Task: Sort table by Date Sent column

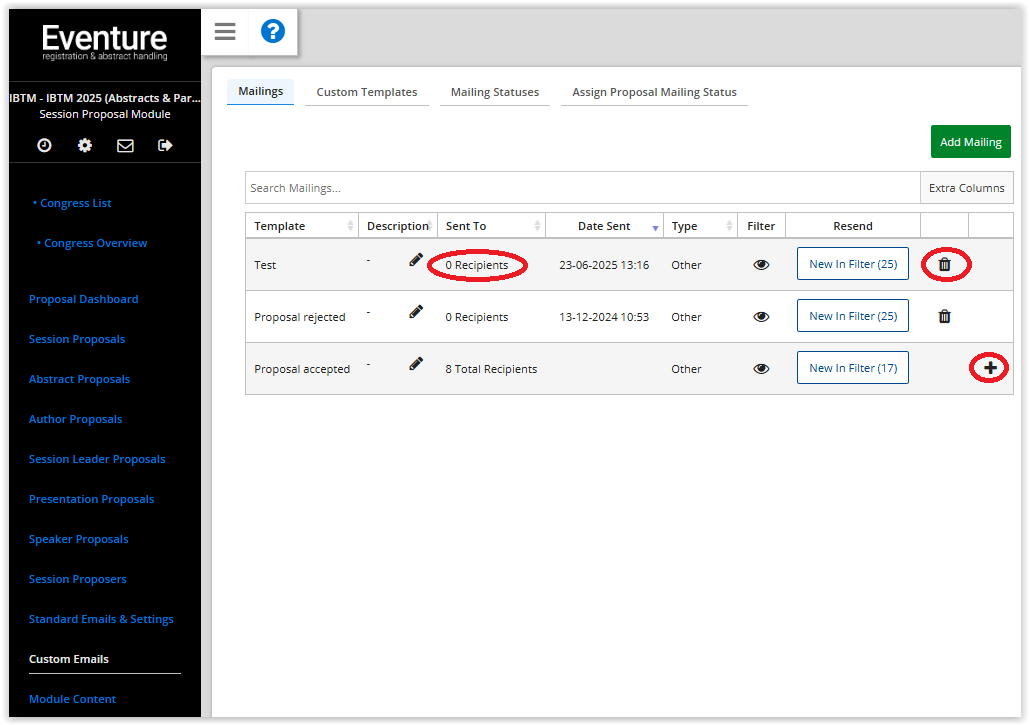Action: tap(605, 226)
